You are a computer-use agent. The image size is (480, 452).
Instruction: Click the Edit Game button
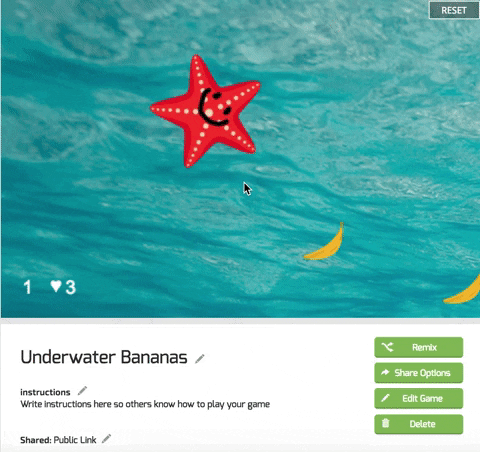pyautogui.click(x=419, y=398)
